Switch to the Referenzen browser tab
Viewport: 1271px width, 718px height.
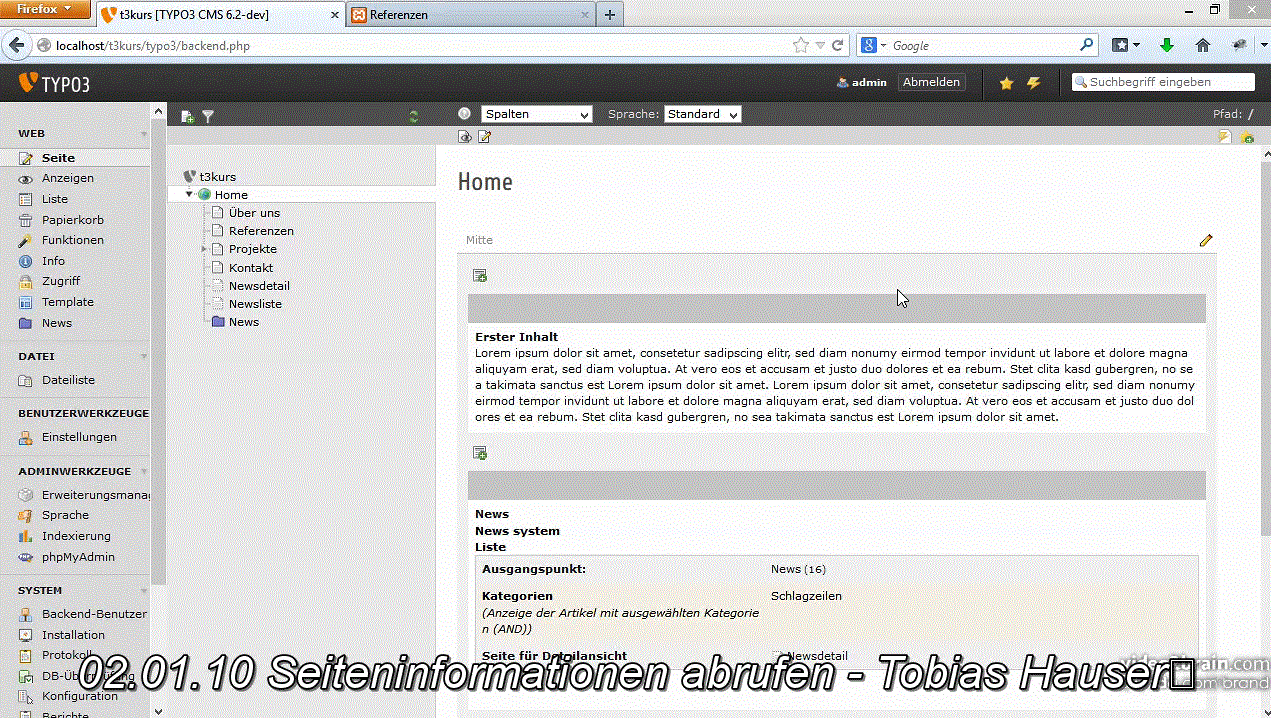(x=471, y=15)
